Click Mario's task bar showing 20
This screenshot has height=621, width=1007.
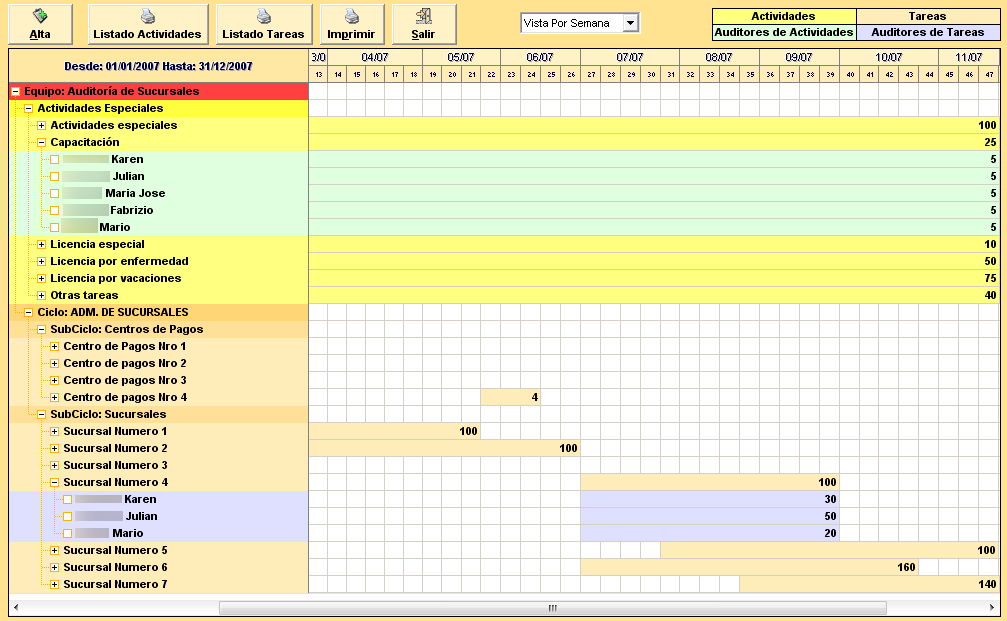click(x=710, y=533)
